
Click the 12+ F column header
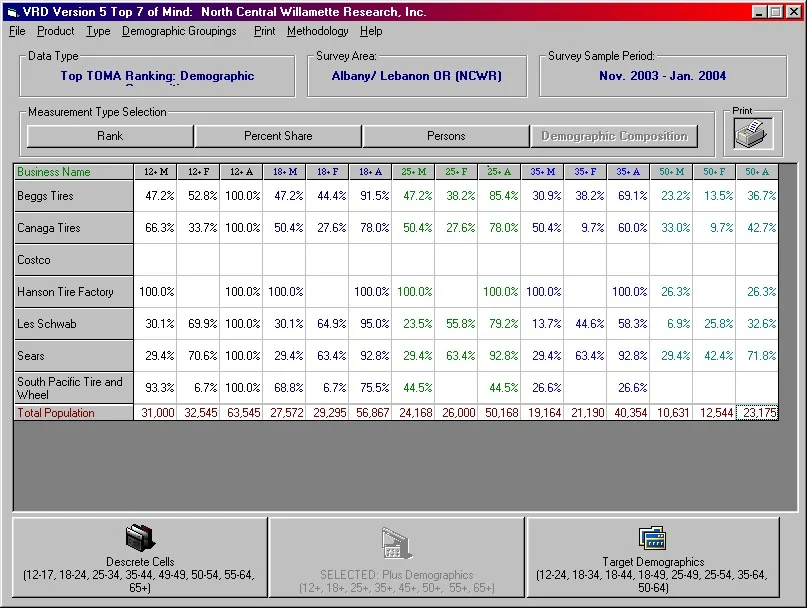point(198,172)
